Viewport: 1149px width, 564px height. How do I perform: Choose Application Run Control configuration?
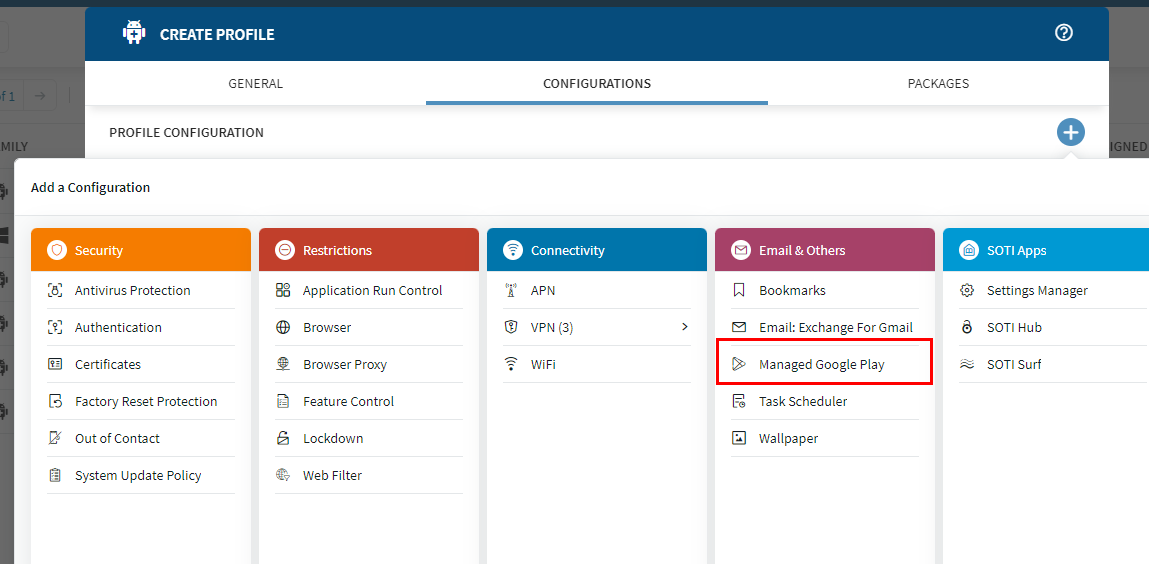pyautogui.click(x=372, y=290)
